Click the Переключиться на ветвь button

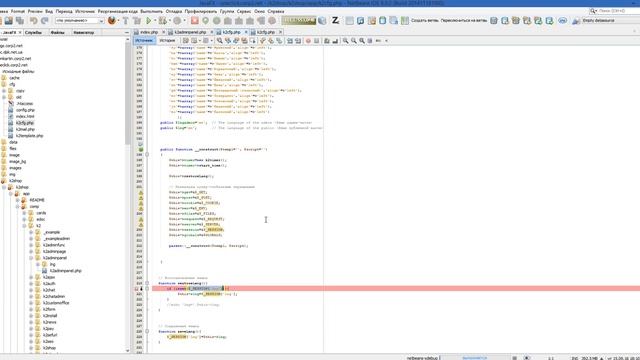tap(464, 20)
